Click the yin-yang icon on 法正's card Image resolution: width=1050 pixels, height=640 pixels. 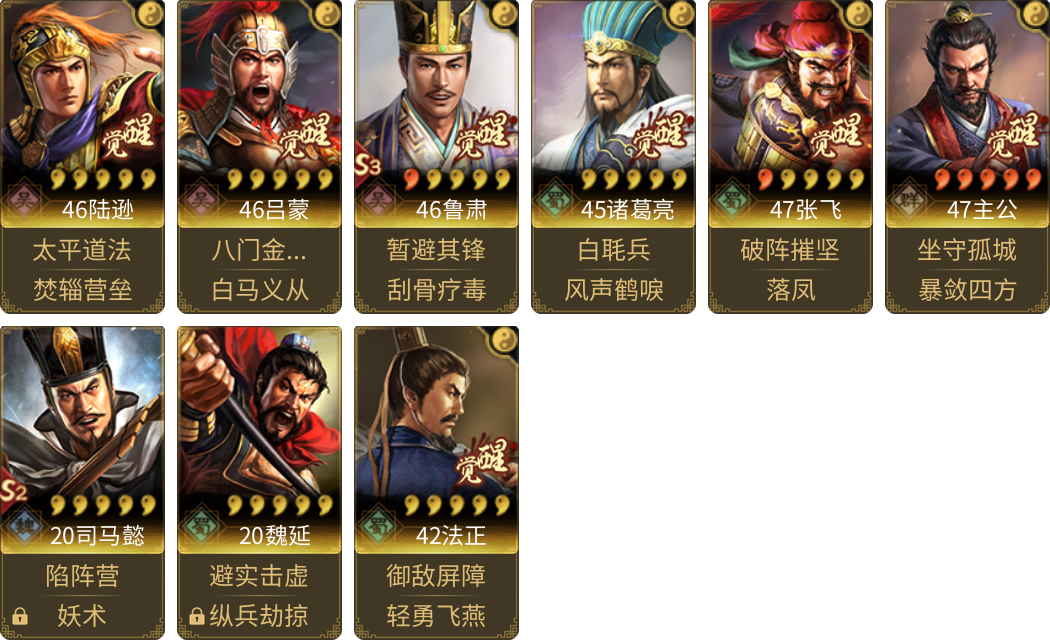503,340
